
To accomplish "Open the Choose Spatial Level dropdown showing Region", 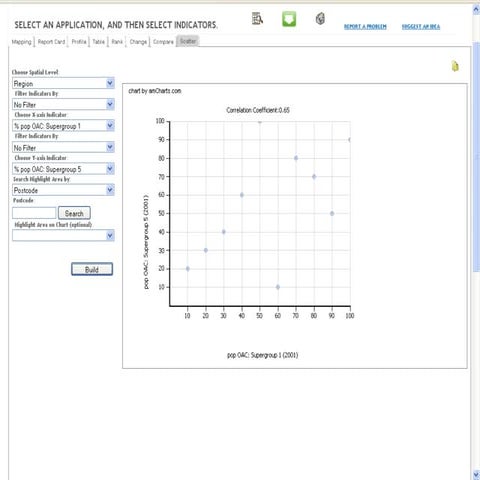I will tap(63, 83).
